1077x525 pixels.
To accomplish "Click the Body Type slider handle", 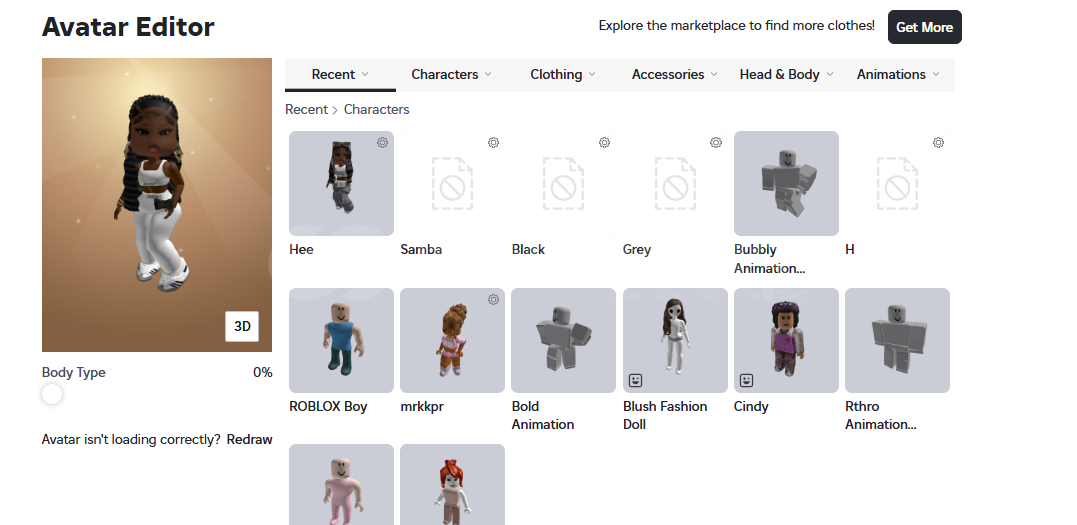I will pyautogui.click(x=52, y=394).
